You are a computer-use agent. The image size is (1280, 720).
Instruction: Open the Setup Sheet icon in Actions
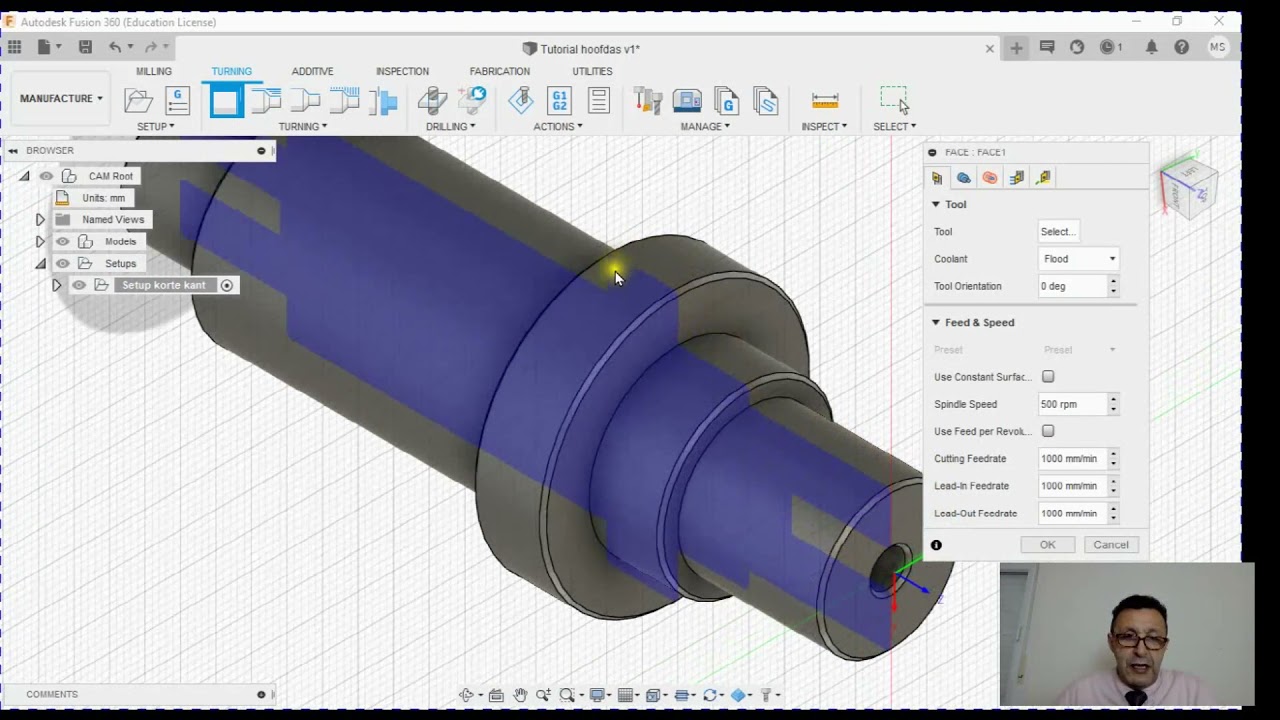[598, 101]
